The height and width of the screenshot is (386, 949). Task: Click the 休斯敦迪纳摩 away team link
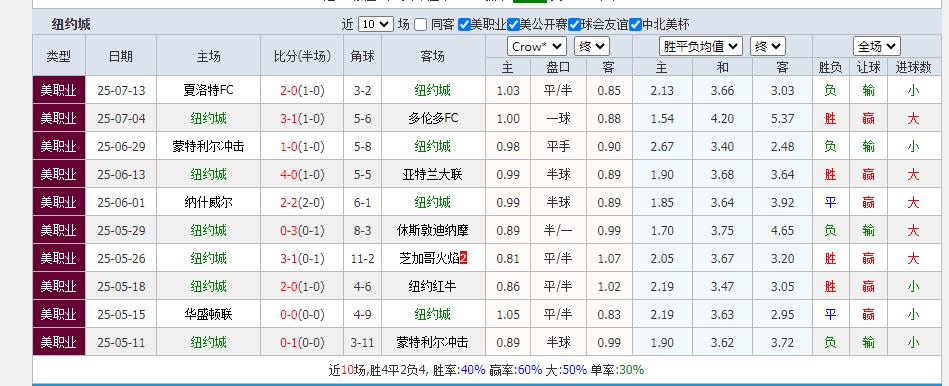433,230
